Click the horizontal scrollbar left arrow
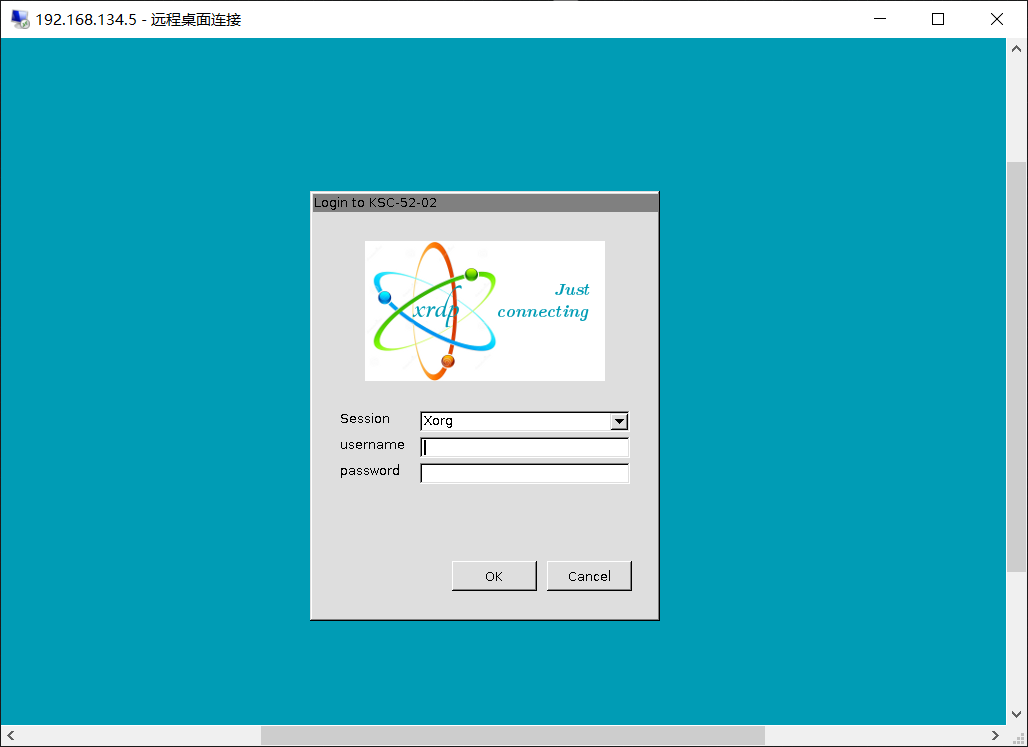This screenshot has width=1028, height=747. (x=11, y=735)
